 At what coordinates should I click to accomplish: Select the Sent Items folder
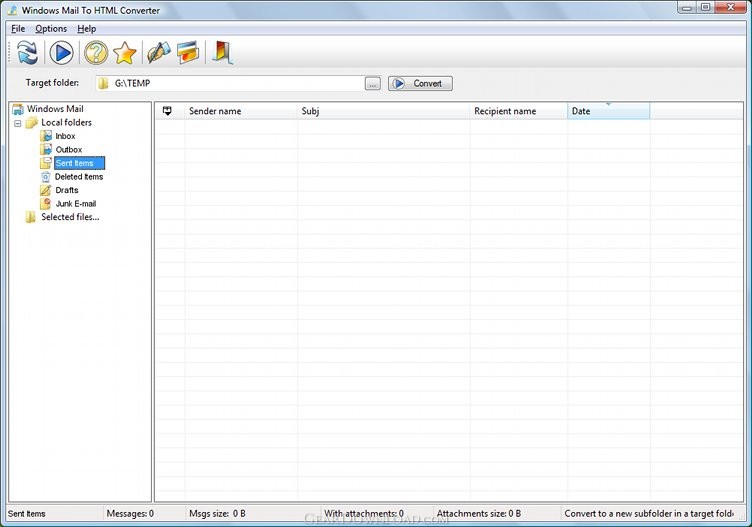[79, 163]
